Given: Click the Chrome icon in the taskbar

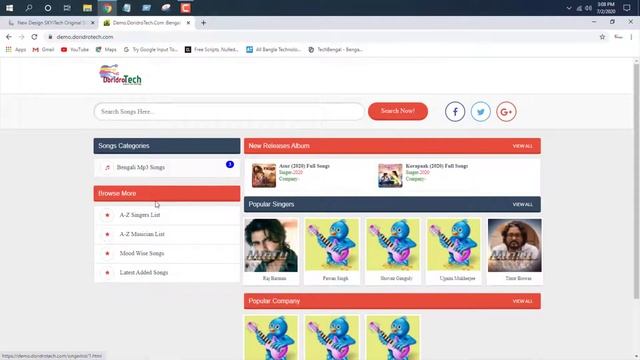Looking at the screenshot, I should coord(107,8).
